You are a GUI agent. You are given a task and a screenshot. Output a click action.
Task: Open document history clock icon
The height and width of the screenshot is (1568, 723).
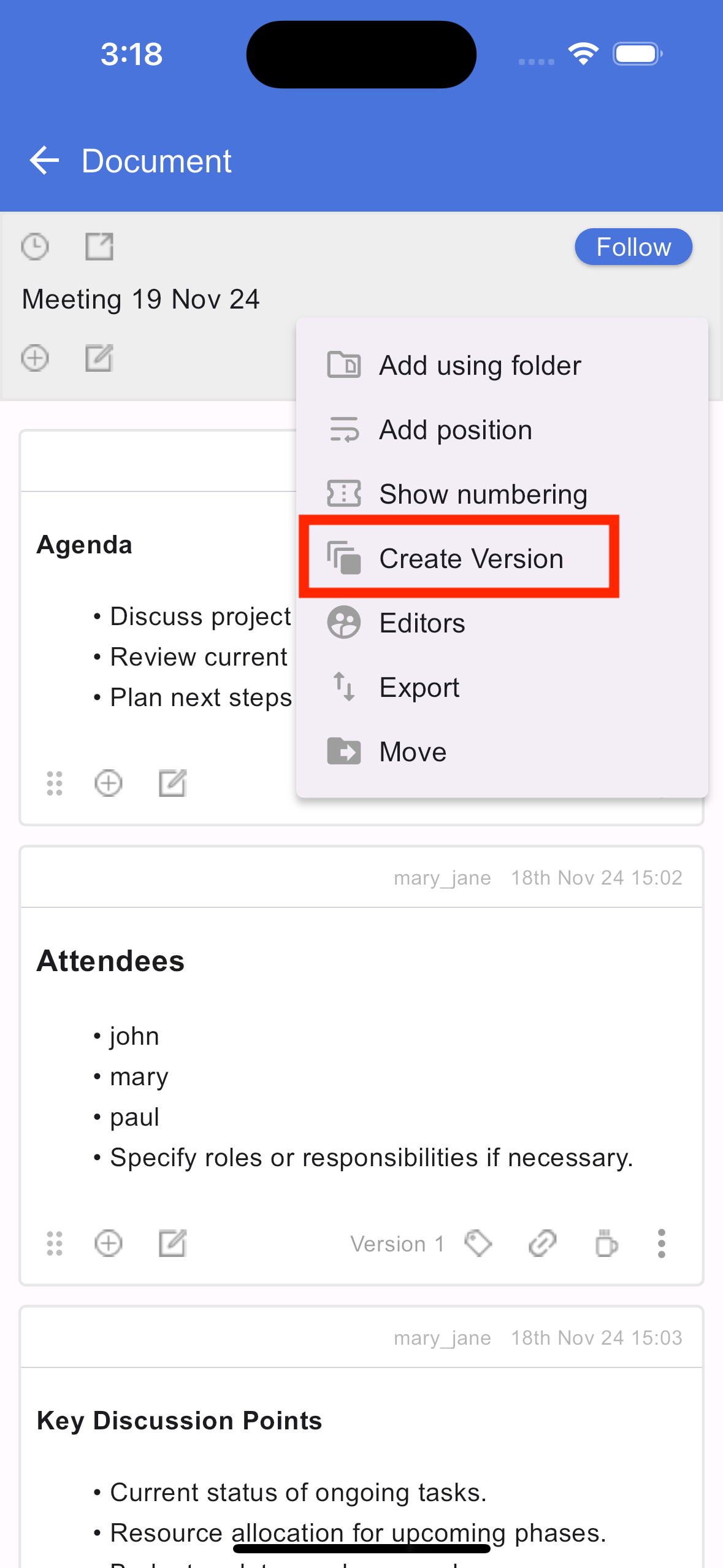pos(35,247)
